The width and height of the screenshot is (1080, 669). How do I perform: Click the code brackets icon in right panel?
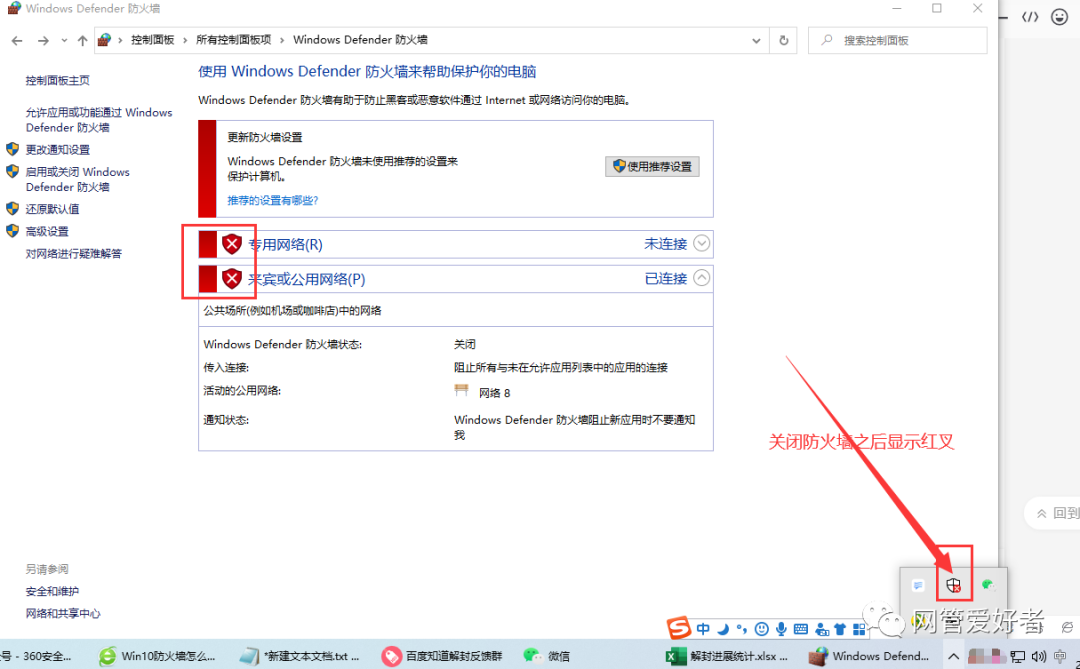click(x=1030, y=17)
